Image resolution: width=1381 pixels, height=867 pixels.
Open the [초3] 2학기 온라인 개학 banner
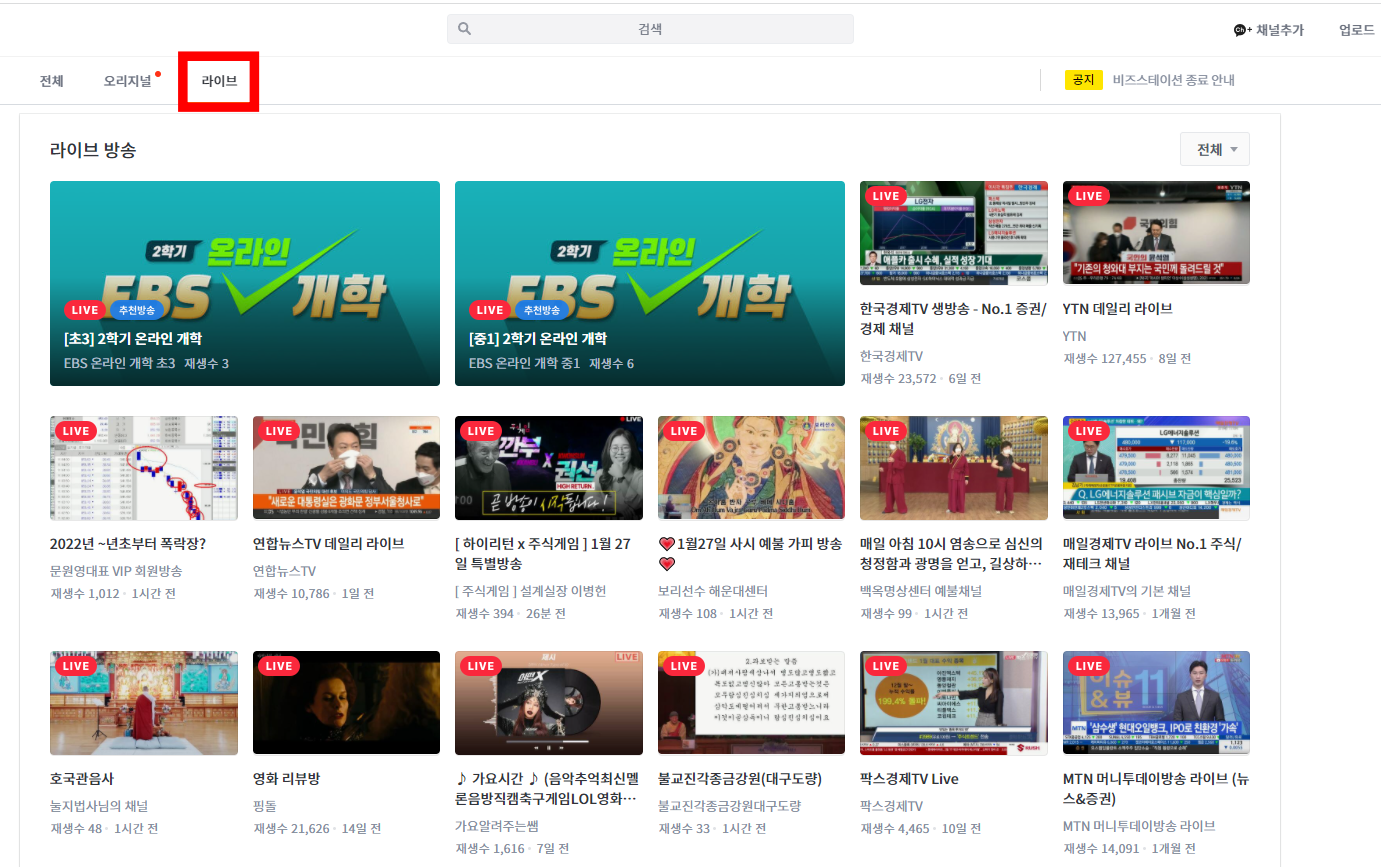pos(245,283)
